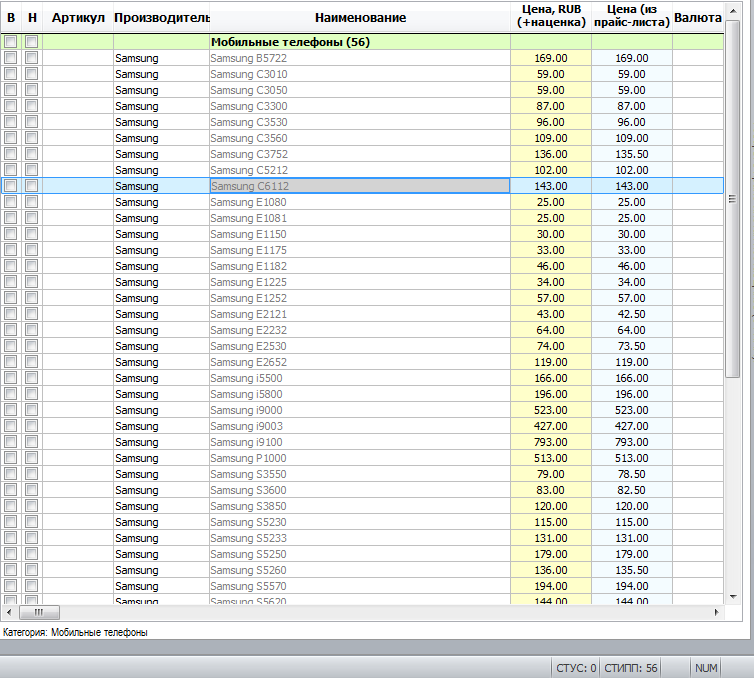The image size is (754, 678).
Task: Select the Samsung E1175 name cell
Action: (360, 250)
